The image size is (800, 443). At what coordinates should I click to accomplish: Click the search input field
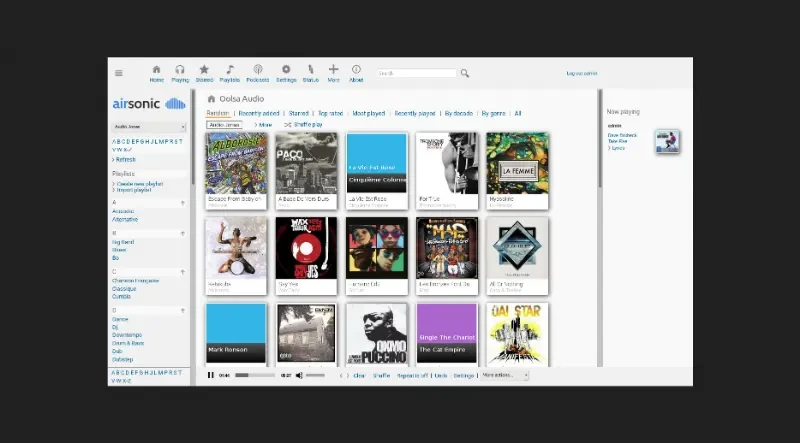click(417, 73)
